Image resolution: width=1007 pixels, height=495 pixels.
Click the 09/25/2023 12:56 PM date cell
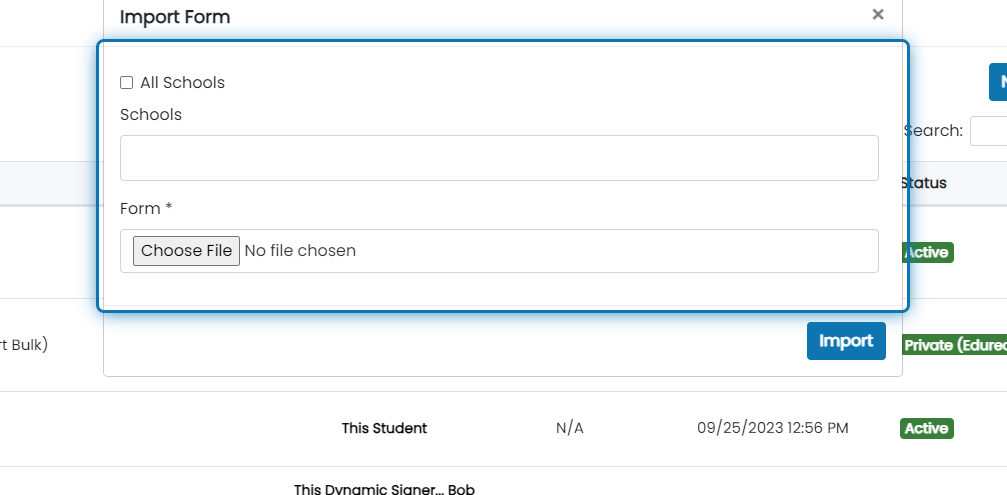tap(773, 428)
